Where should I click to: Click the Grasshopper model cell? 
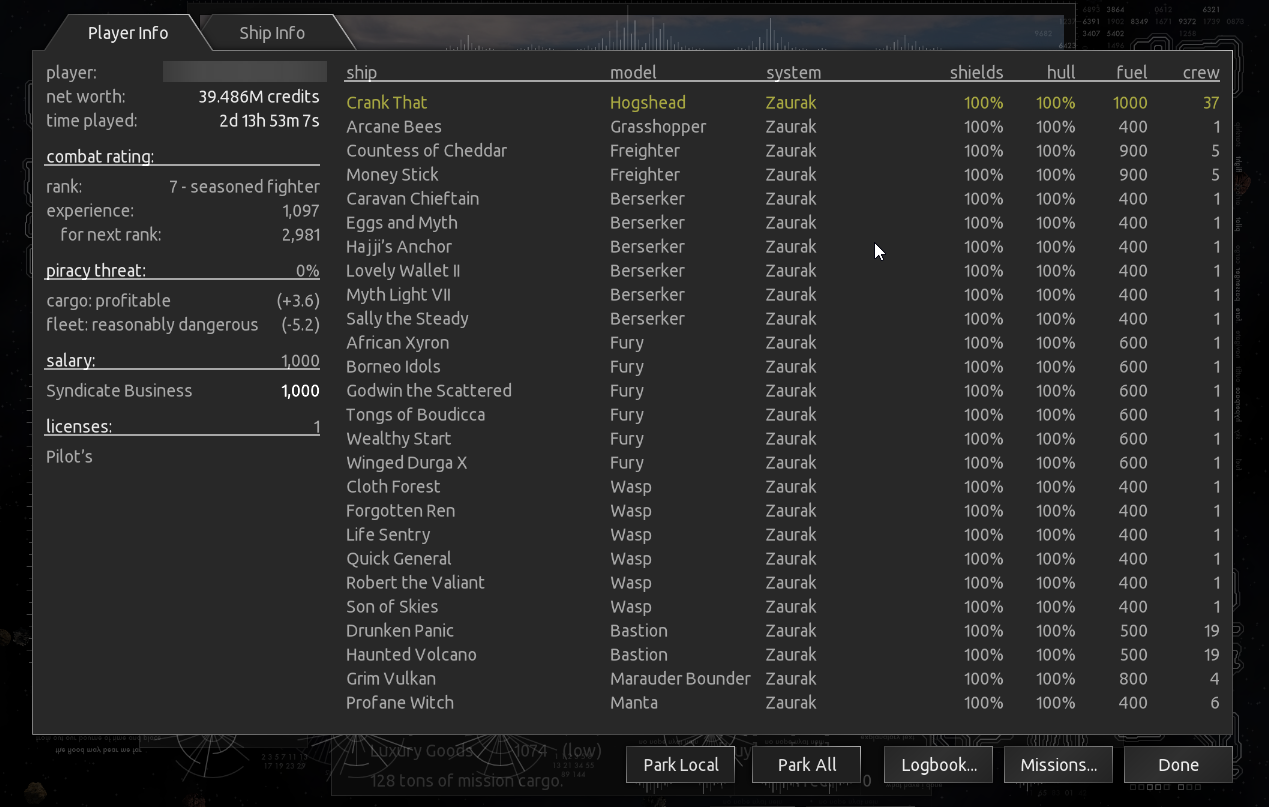tap(658, 127)
